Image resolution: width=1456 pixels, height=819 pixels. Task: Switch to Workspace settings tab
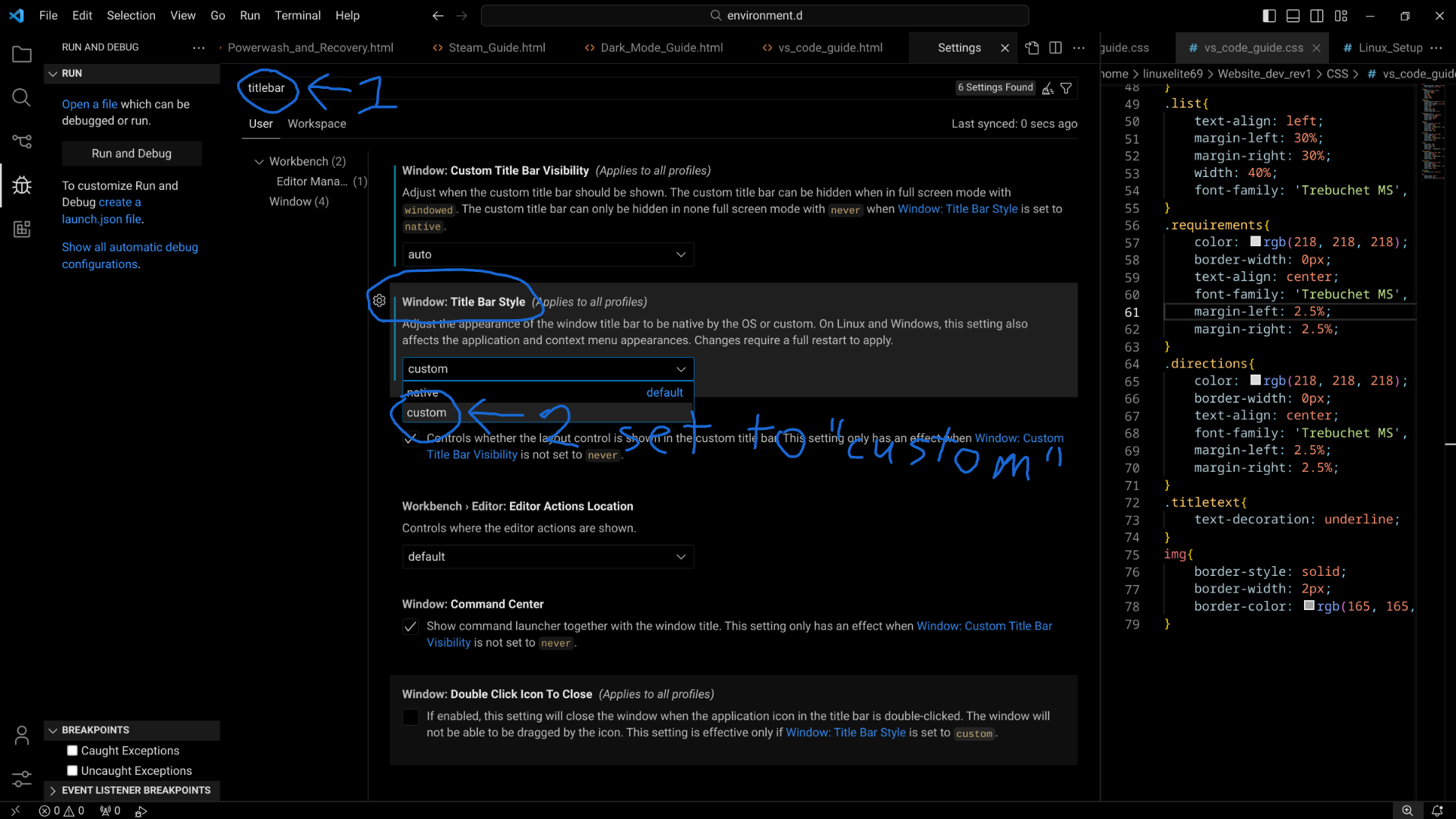point(317,124)
